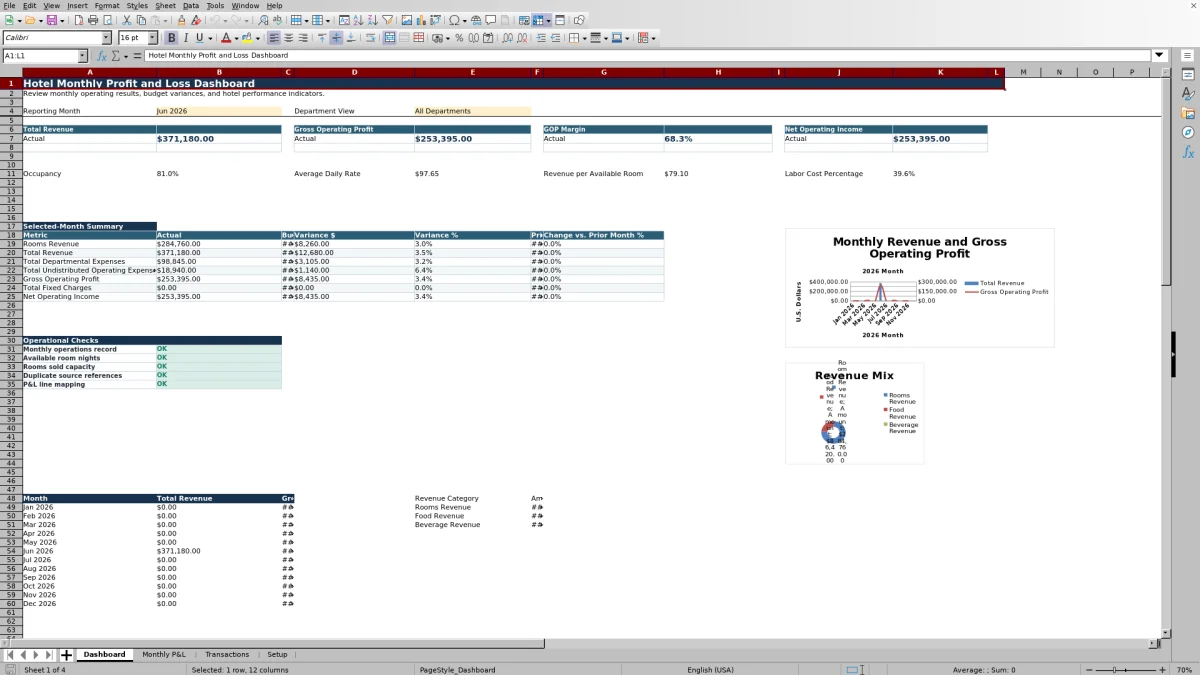Viewport: 1200px width, 675px height.
Task: Select the Monthly Revenue and Gross Operating Profit chart
Action: [919, 288]
